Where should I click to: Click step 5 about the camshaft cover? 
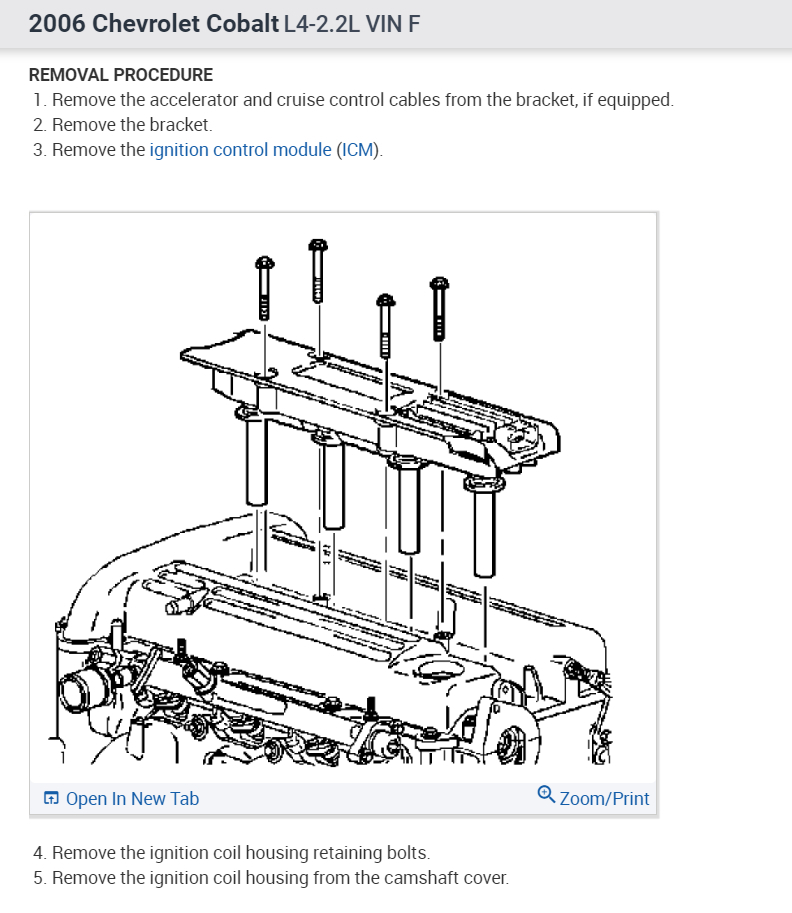pos(271,878)
